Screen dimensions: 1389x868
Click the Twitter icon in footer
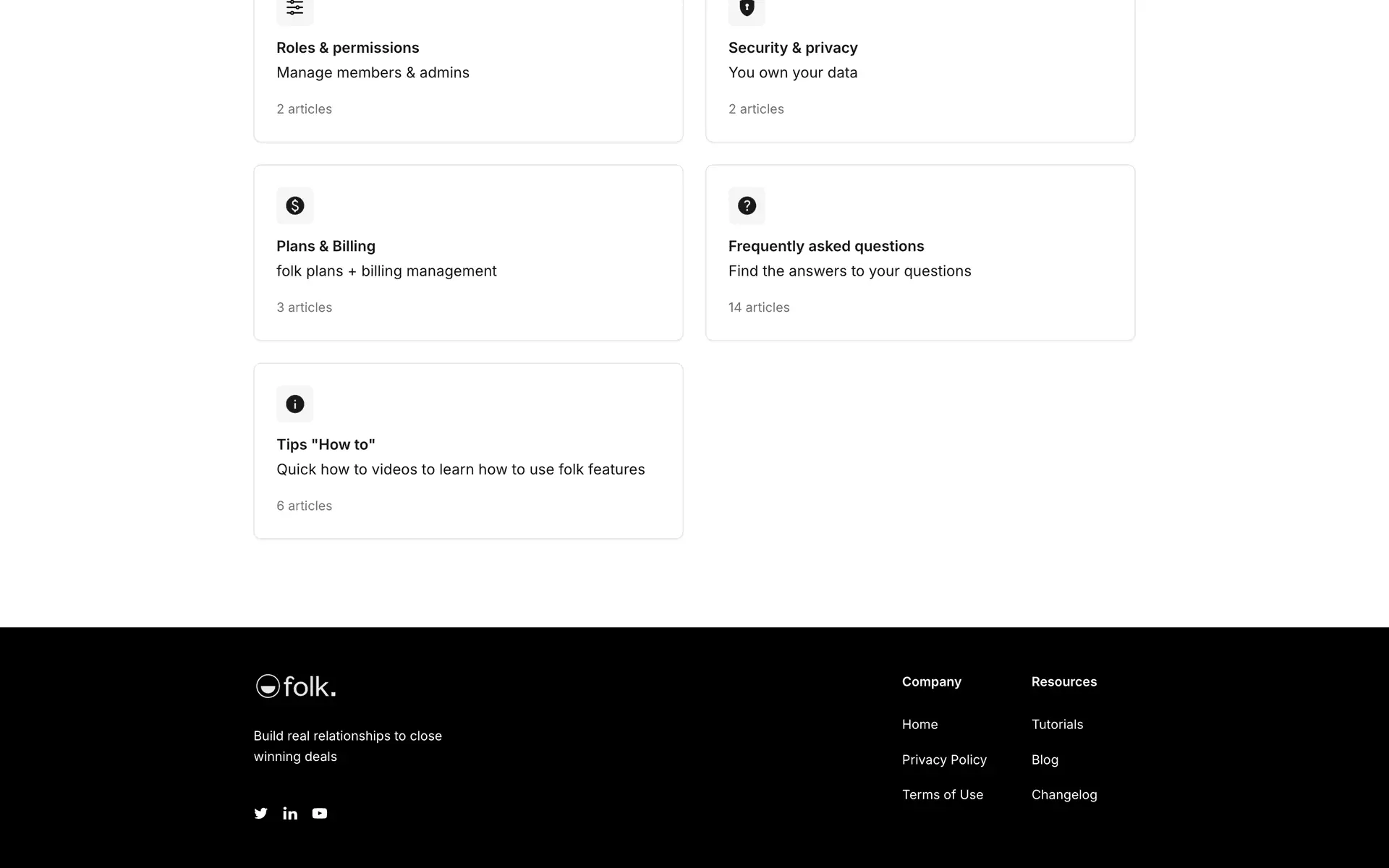261,814
